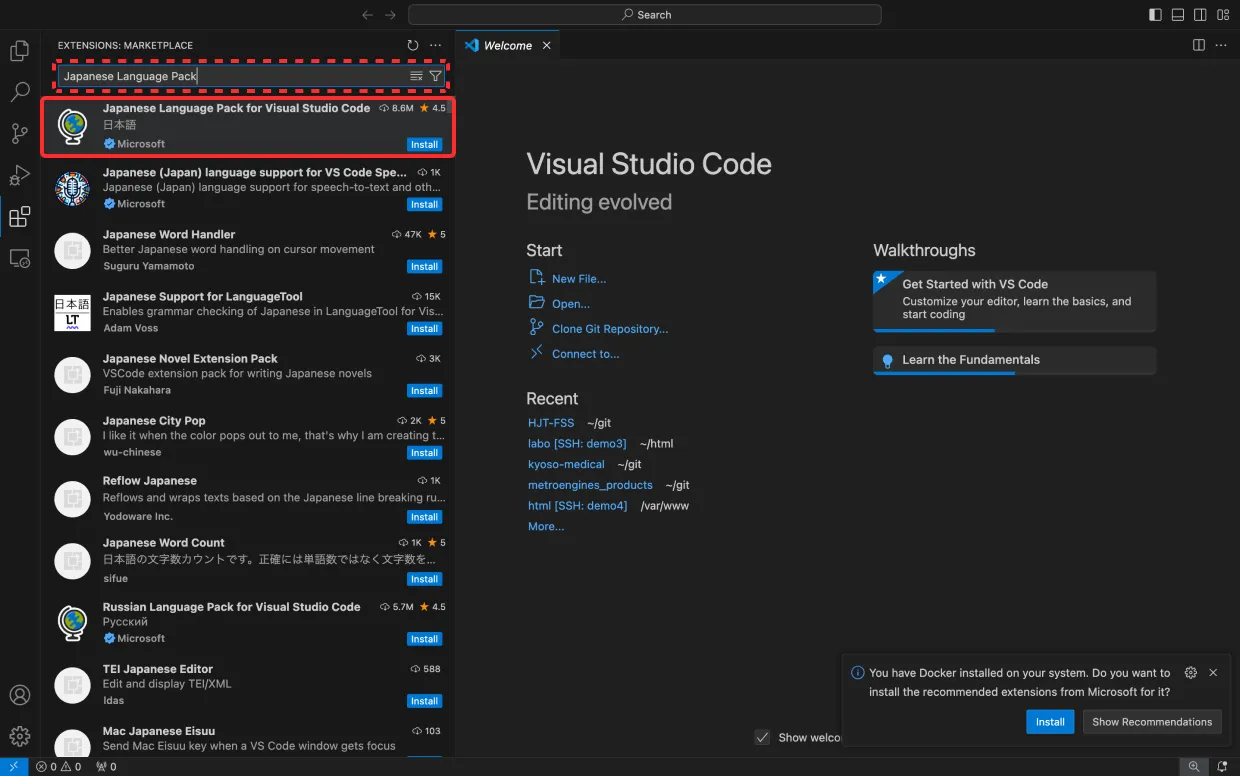Click the New File... link
Screen dimensions: 1240x776
(579, 279)
